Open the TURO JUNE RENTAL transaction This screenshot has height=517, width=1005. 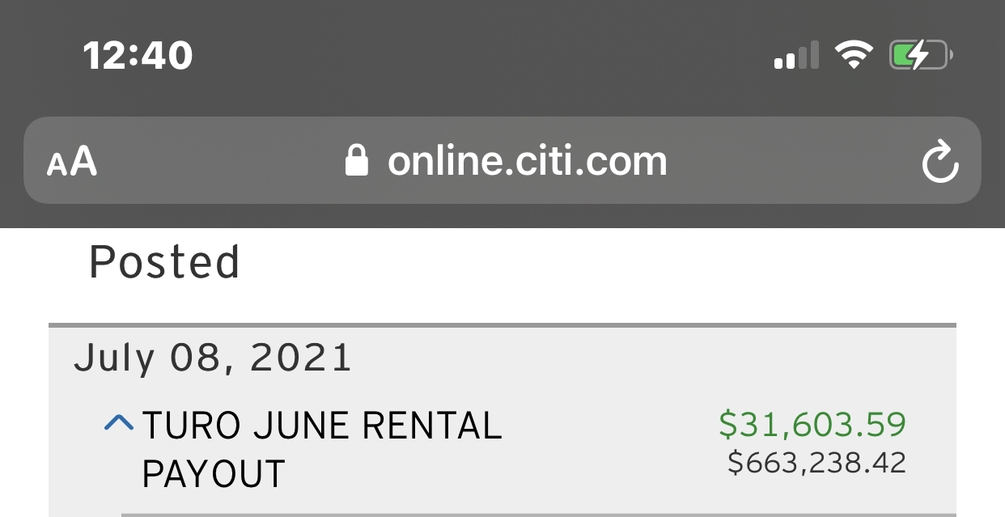(x=322, y=426)
